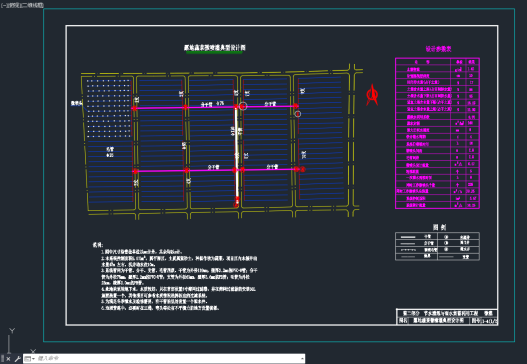Grab the command line drag handle
Screen dimensions: 527x364
3,359
